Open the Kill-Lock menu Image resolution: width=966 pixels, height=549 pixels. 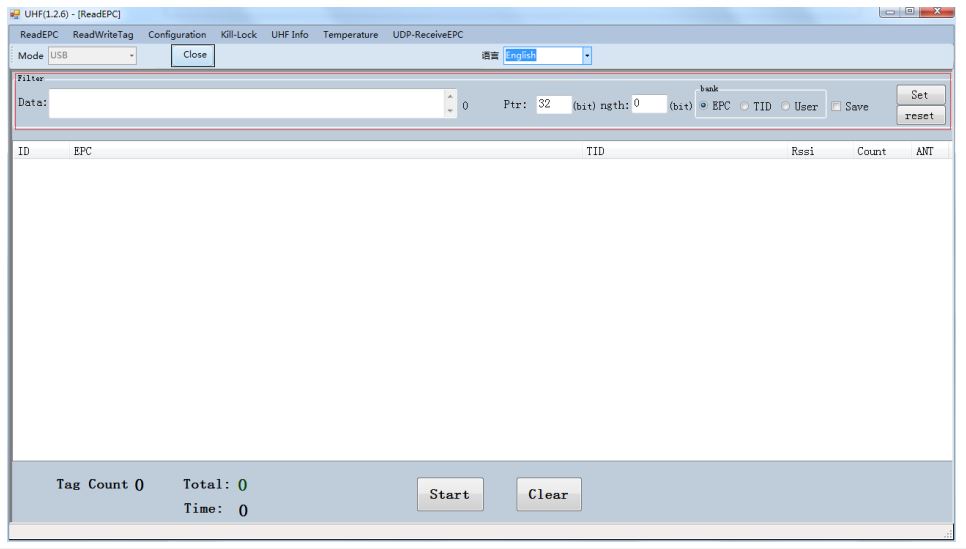[x=238, y=34]
